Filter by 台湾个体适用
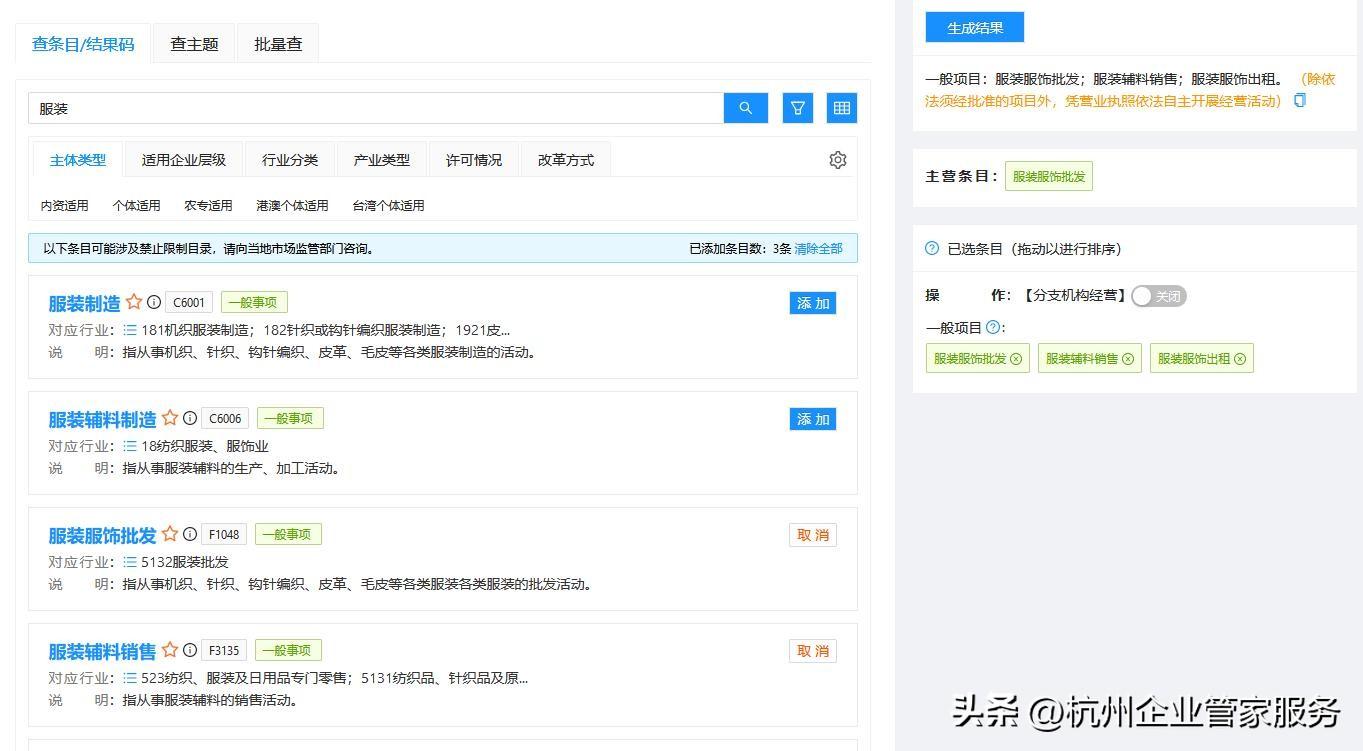 [x=388, y=205]
